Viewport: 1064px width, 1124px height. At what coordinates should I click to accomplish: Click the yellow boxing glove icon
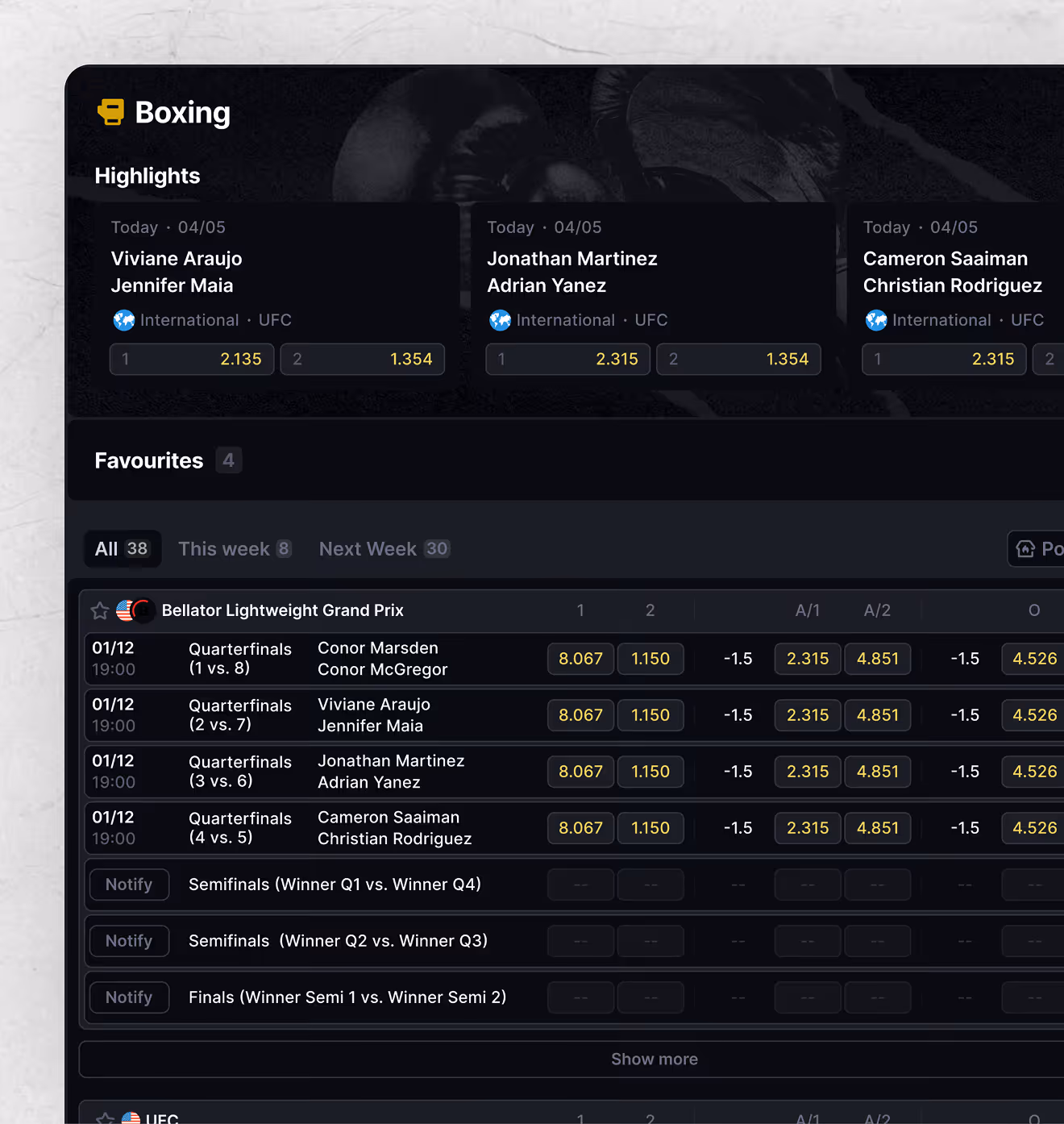point(111,112)
